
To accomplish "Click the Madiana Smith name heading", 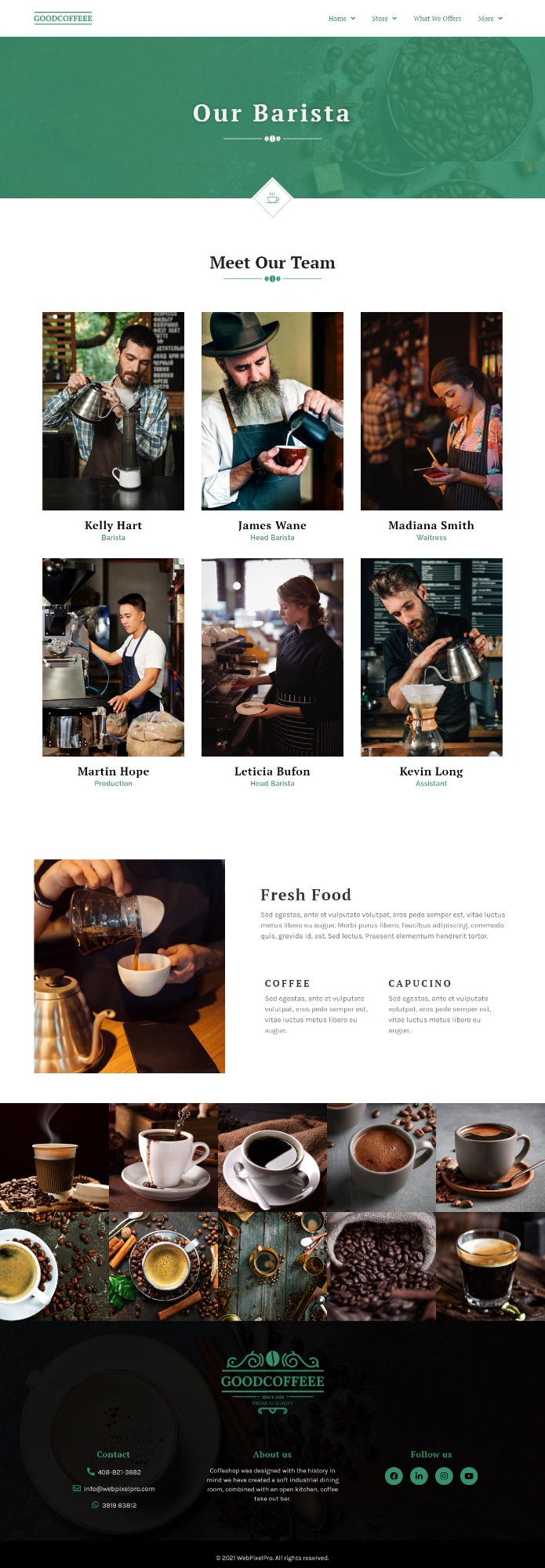I will coord(431,525).
